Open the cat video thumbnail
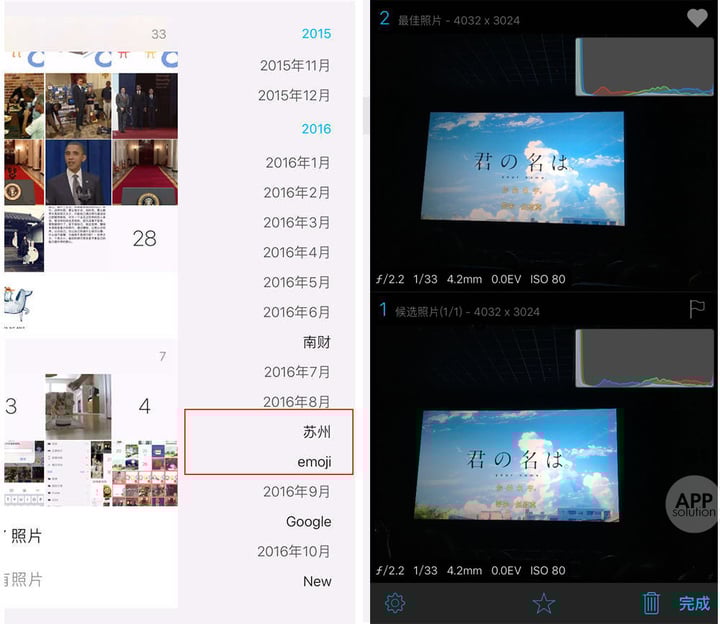Image resolution: width=720 pixels, height=624 pixels. [78, 406]
